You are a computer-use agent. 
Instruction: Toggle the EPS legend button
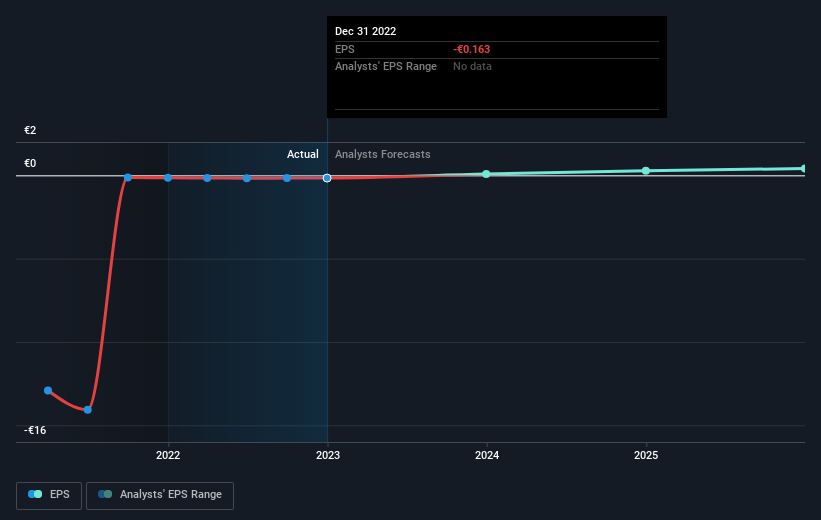[x=49, y=495]
